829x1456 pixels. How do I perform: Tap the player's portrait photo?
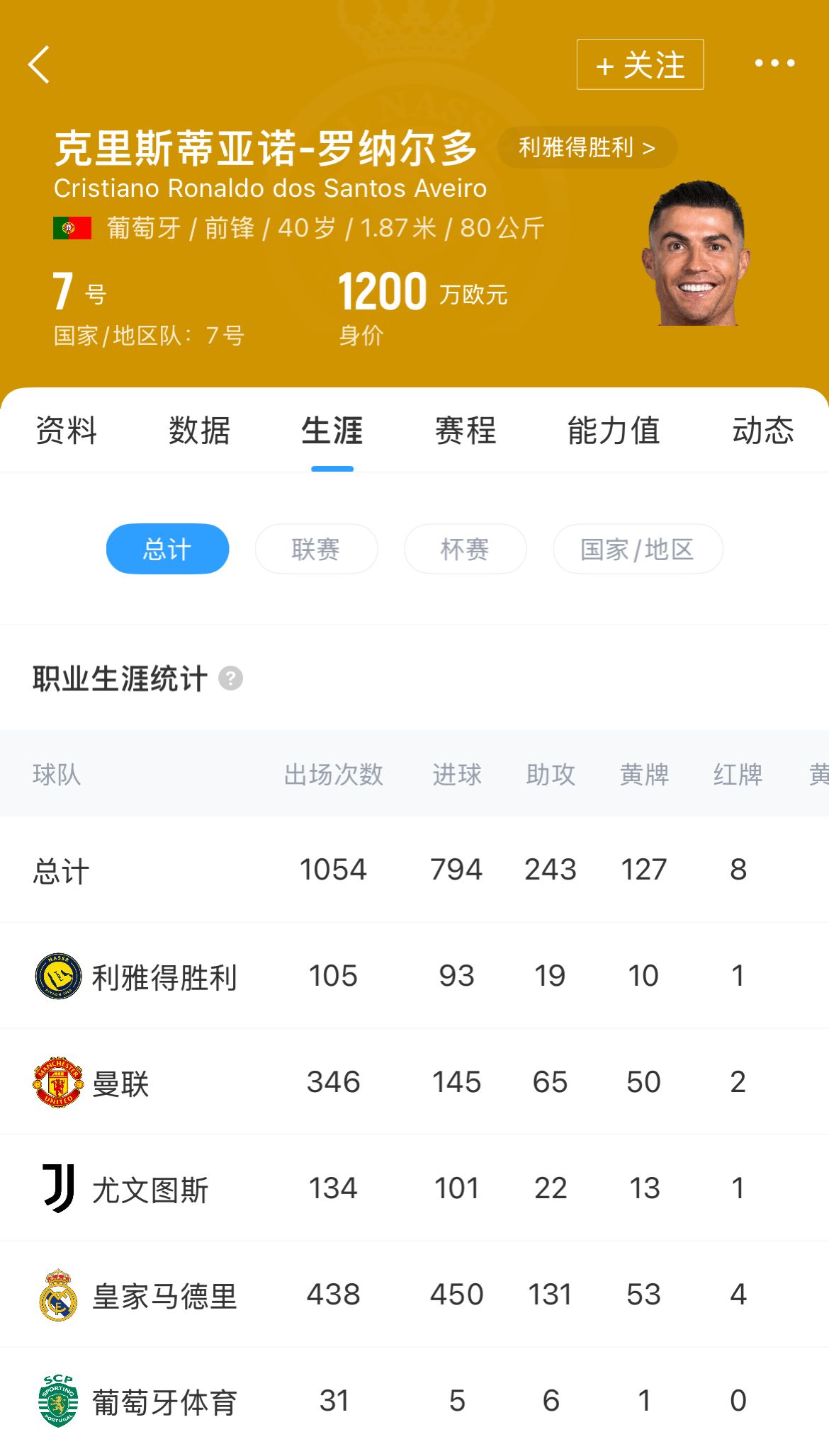tap(697, 254)
